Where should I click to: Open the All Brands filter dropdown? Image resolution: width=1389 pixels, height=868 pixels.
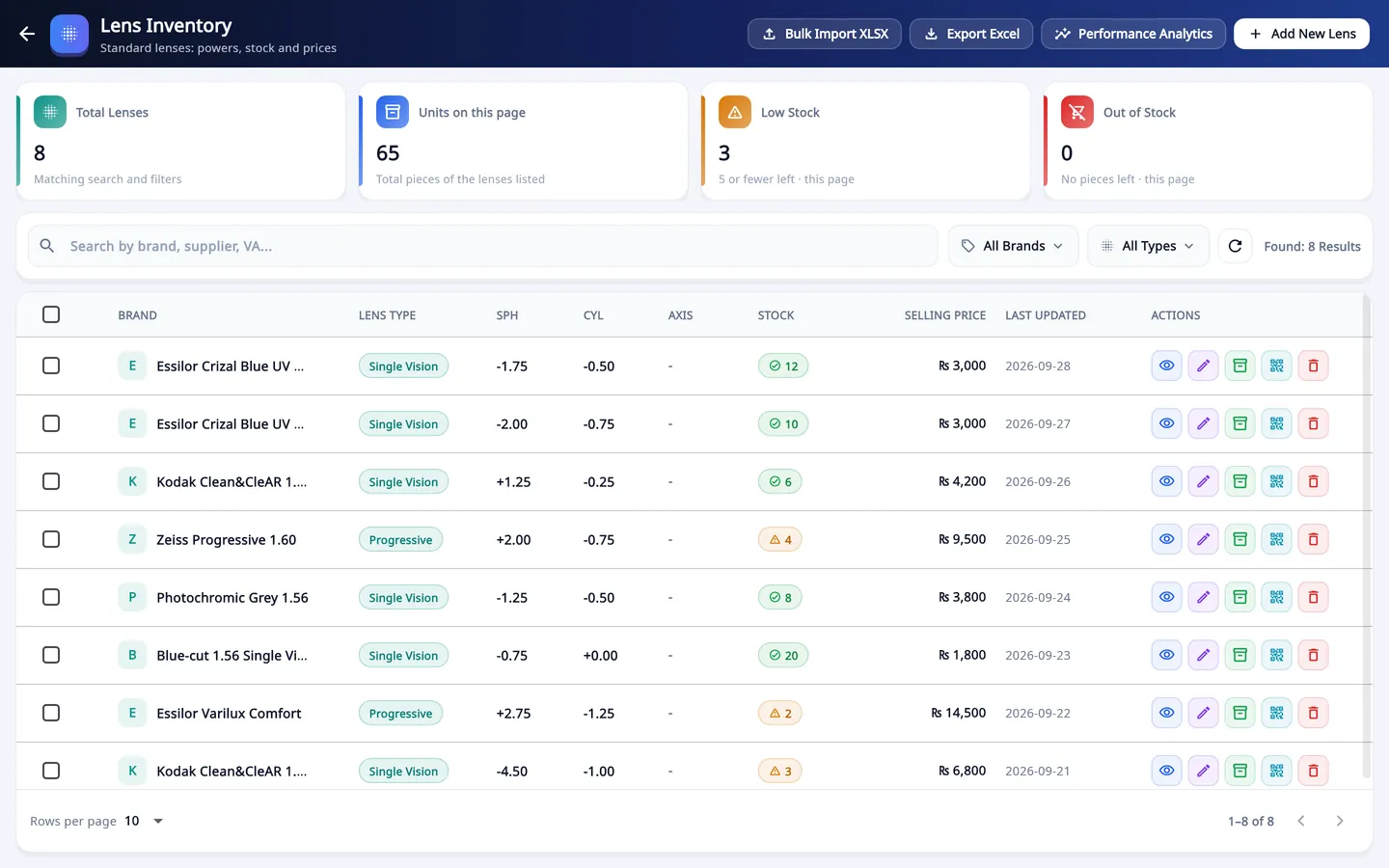[1013, 246]
